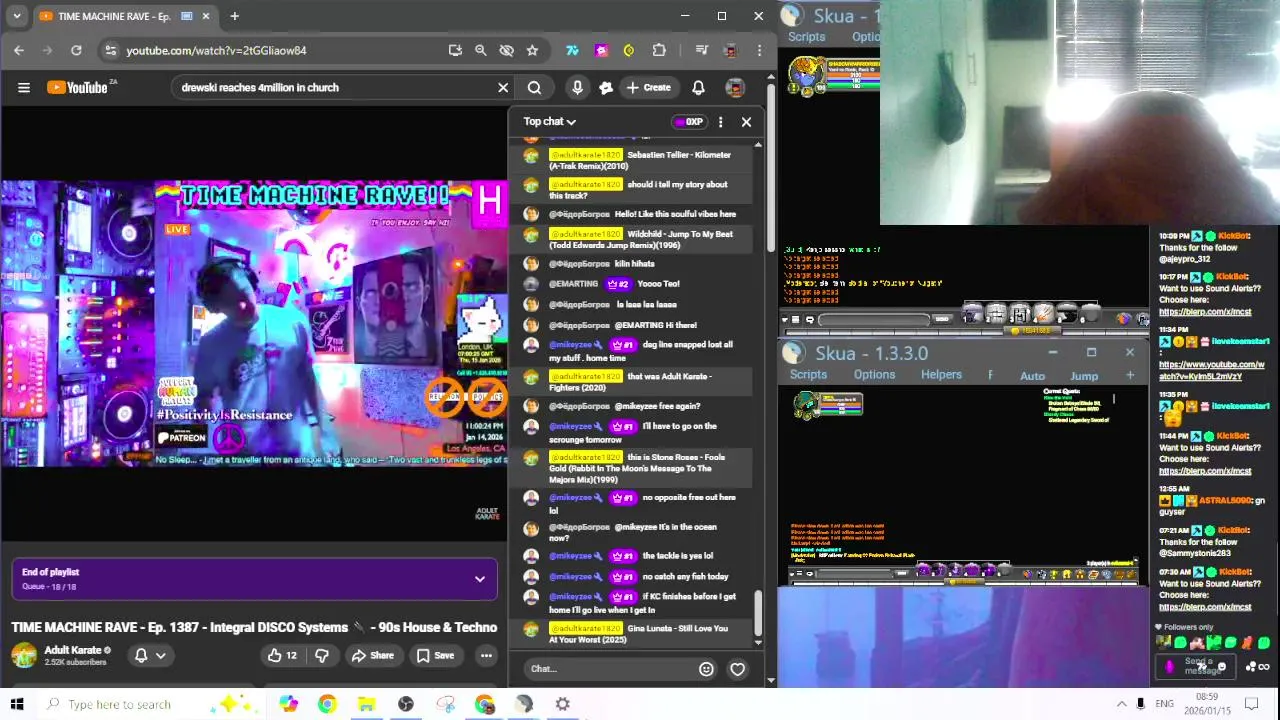Image resolution: width=1280 pixels, height=720 pixels.
Task: Click ASTRAL5090 username in Kick chat
Action: pyautogui.click(x=1225, y=500)
